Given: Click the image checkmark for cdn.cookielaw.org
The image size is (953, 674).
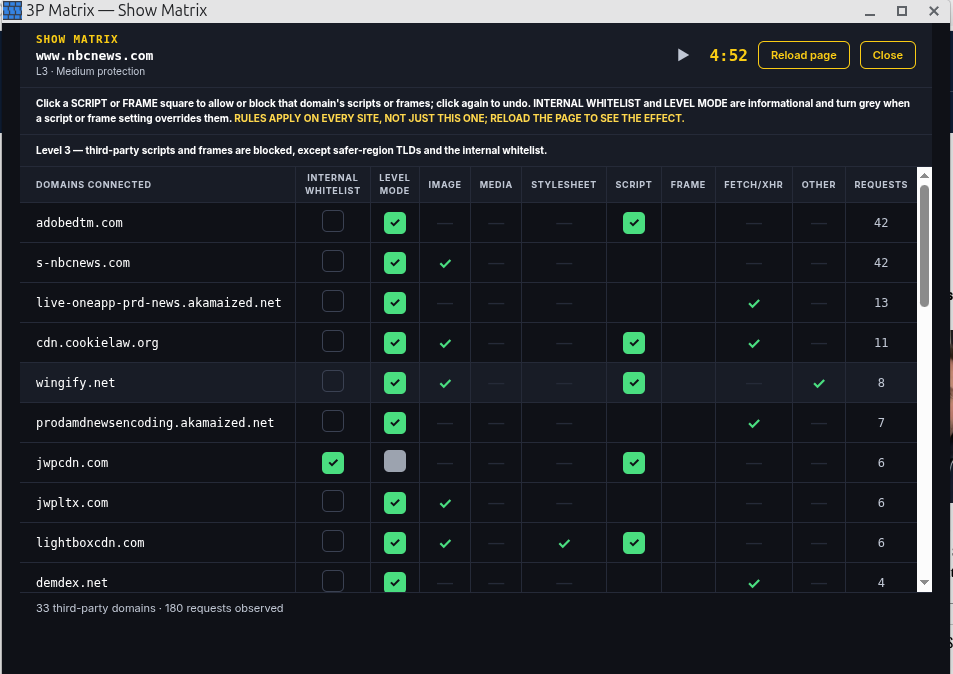Looking at the screenshot, I should pyautogui.click(x=446, y=343).
